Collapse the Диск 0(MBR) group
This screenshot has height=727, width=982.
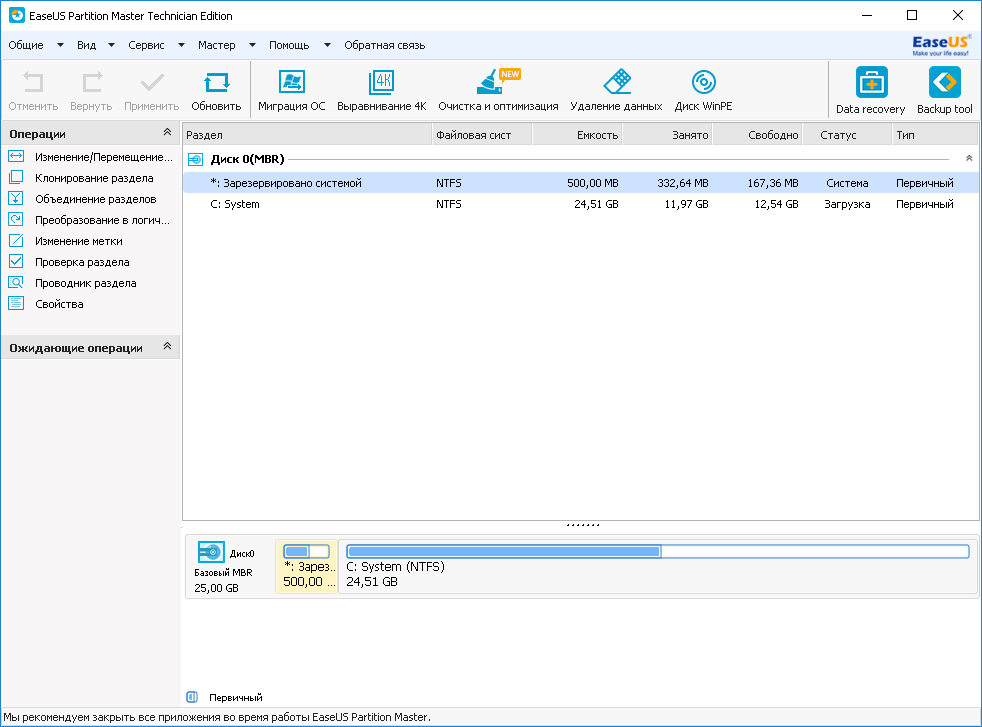click(x=969, y=158)
